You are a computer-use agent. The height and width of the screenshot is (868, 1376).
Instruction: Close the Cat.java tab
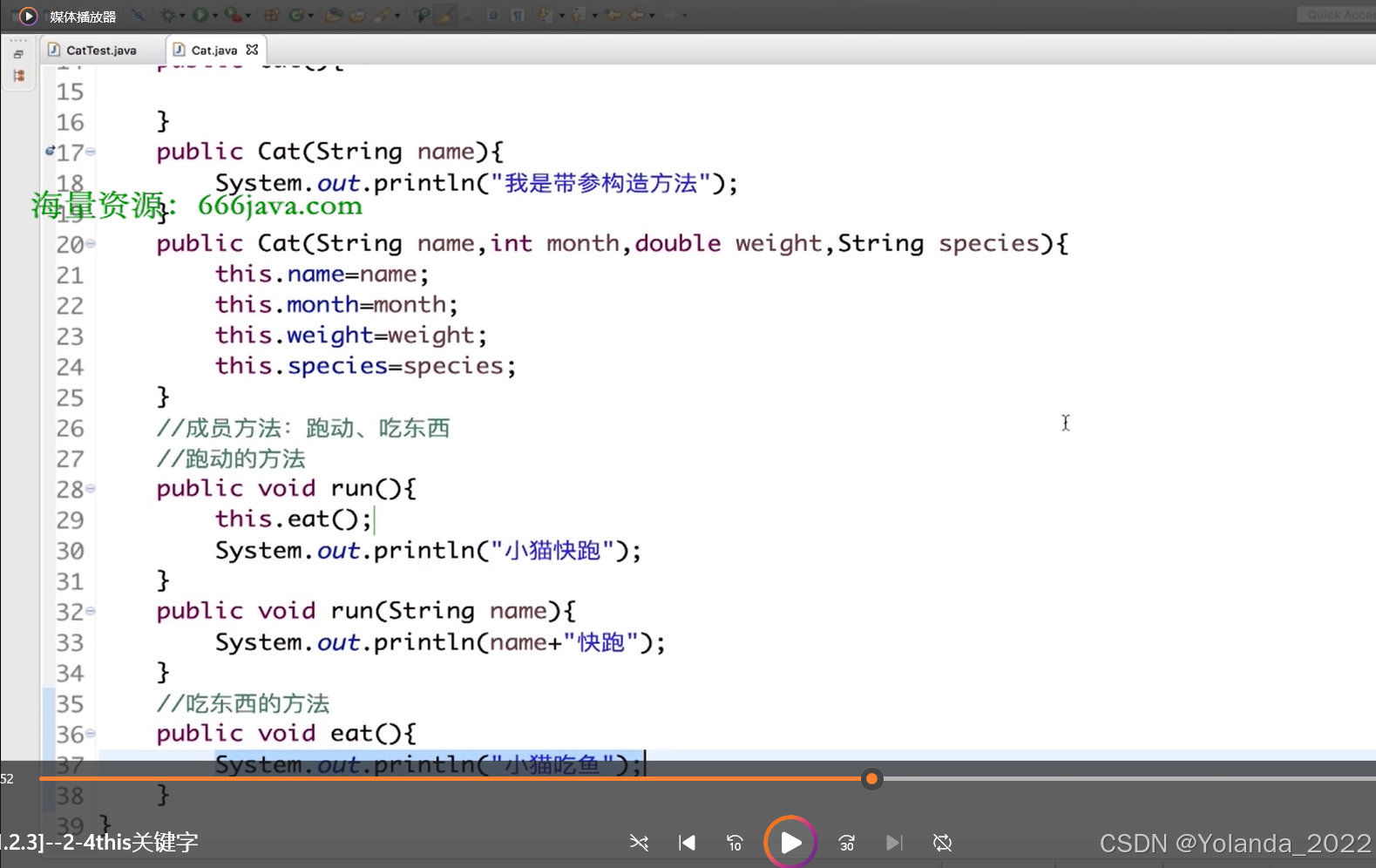[x=252, y=50]
